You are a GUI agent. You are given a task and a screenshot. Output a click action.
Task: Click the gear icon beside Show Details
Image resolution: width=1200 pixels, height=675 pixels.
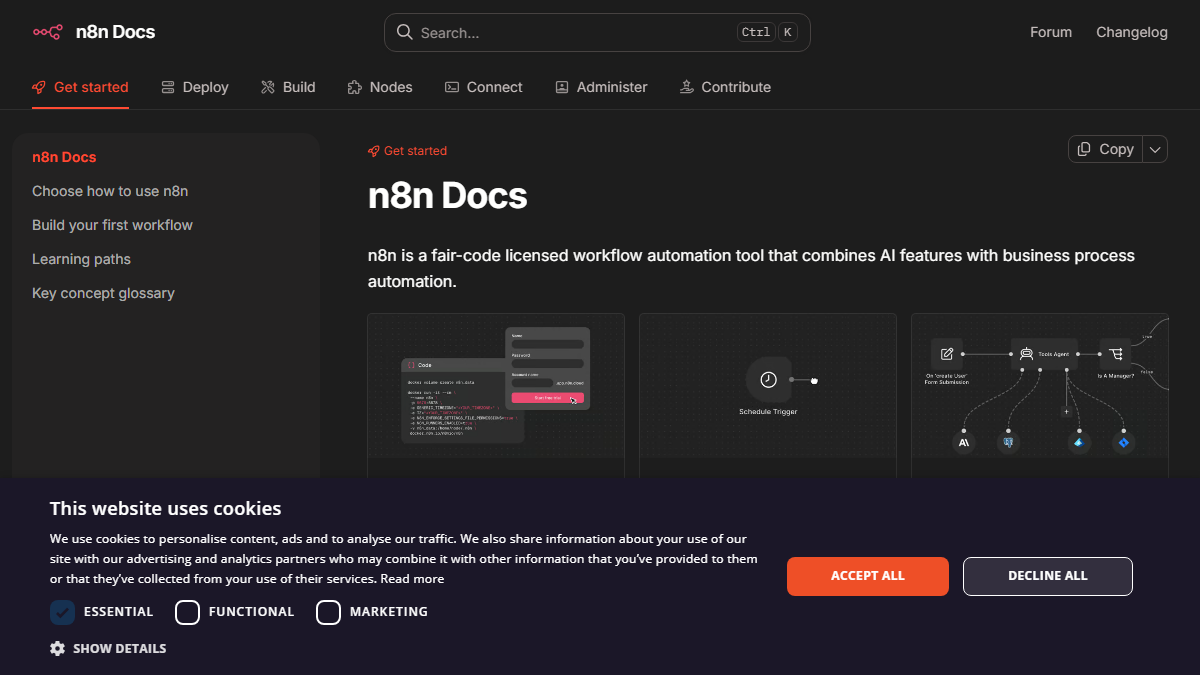[57, 648]
